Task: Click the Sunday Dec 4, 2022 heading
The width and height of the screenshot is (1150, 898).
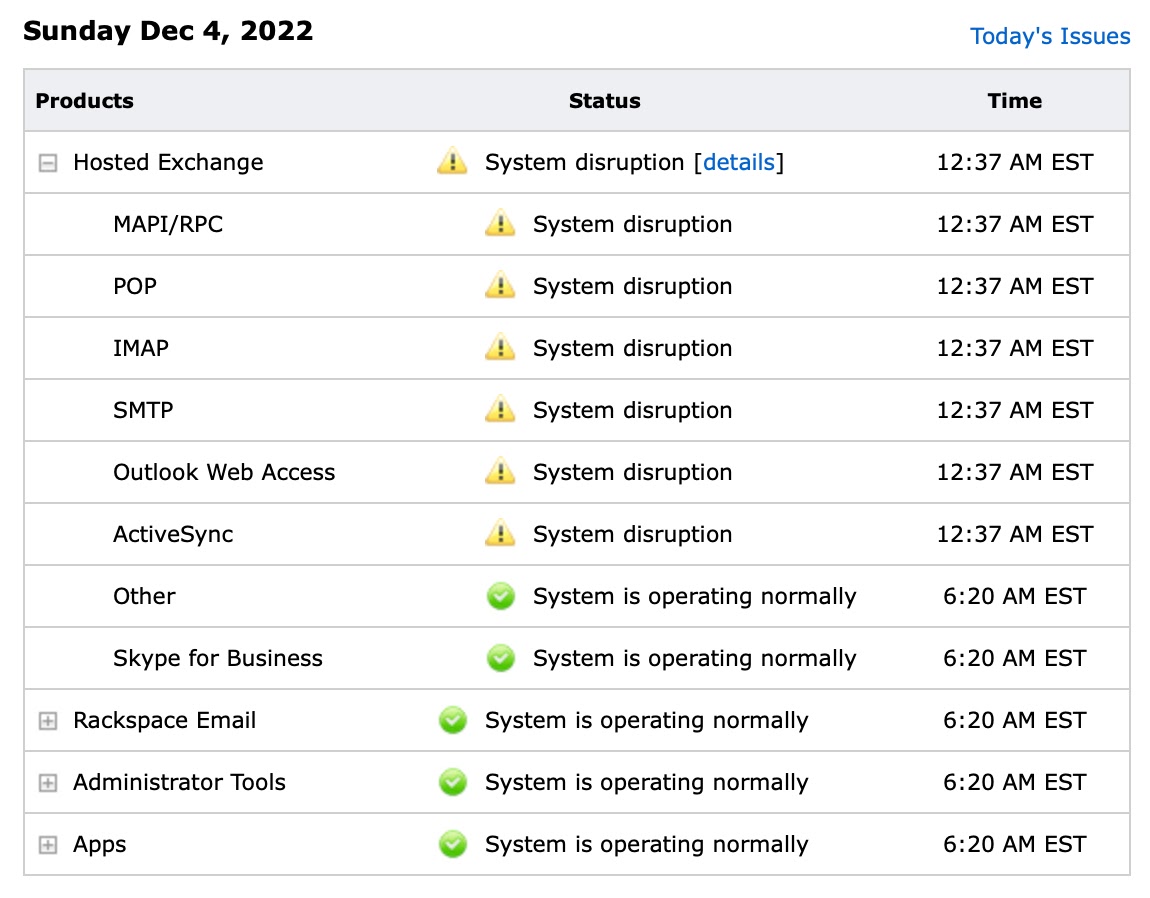Action: 168,31
